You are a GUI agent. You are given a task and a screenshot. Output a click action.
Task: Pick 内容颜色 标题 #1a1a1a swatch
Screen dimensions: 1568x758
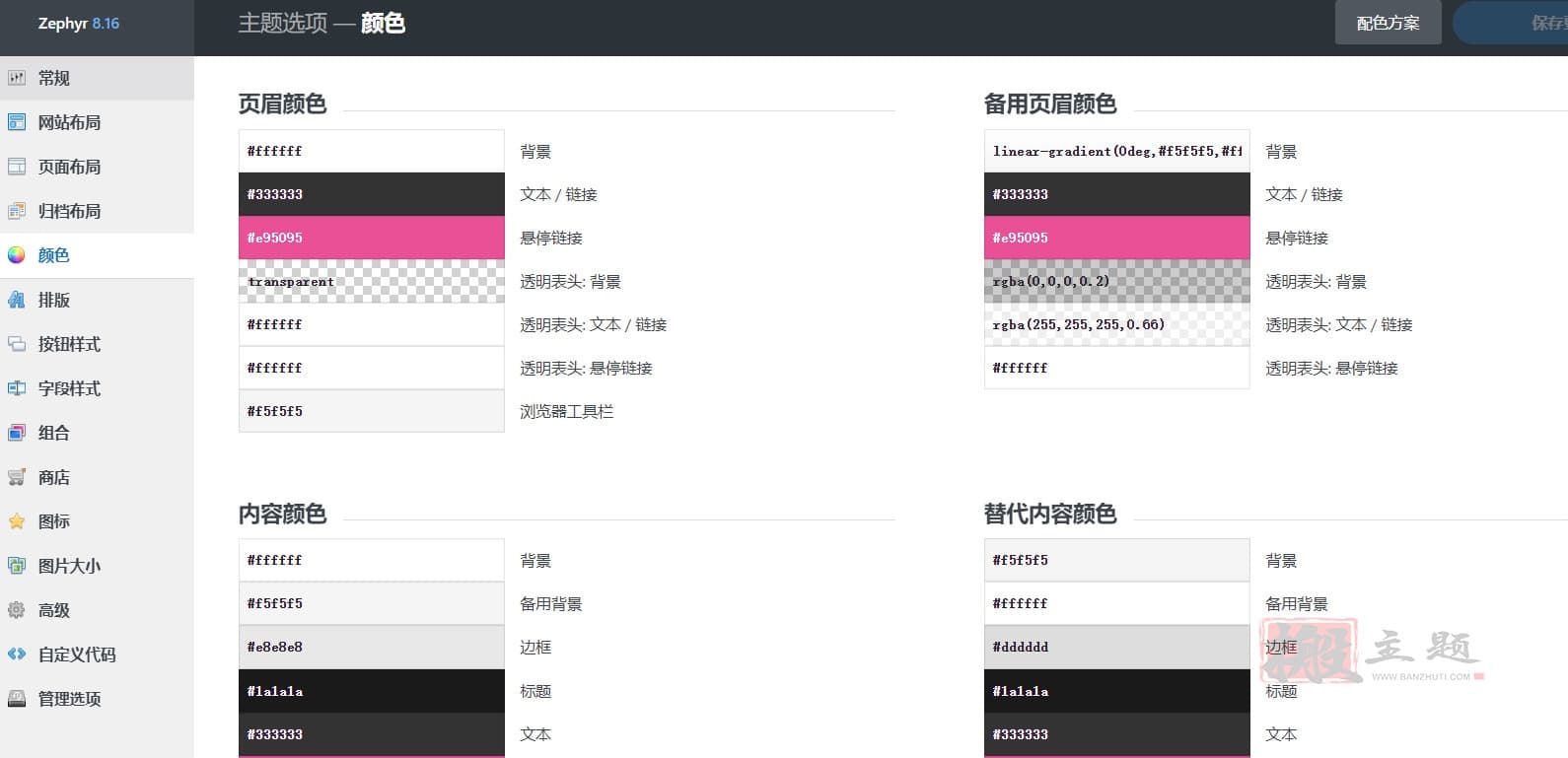[x=372, y=691]
